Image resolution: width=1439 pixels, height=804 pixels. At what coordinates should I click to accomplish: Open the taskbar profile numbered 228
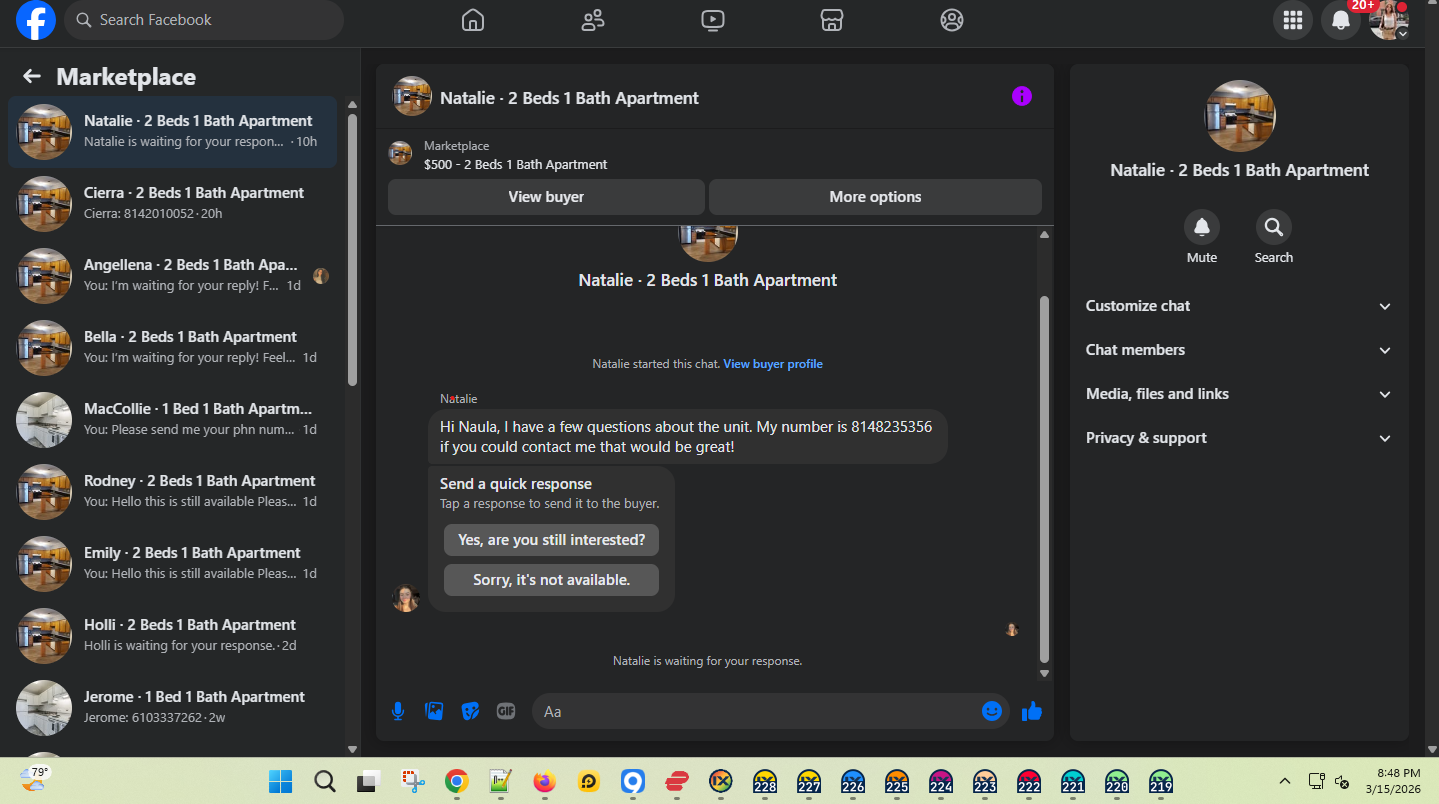click(765, 781)
